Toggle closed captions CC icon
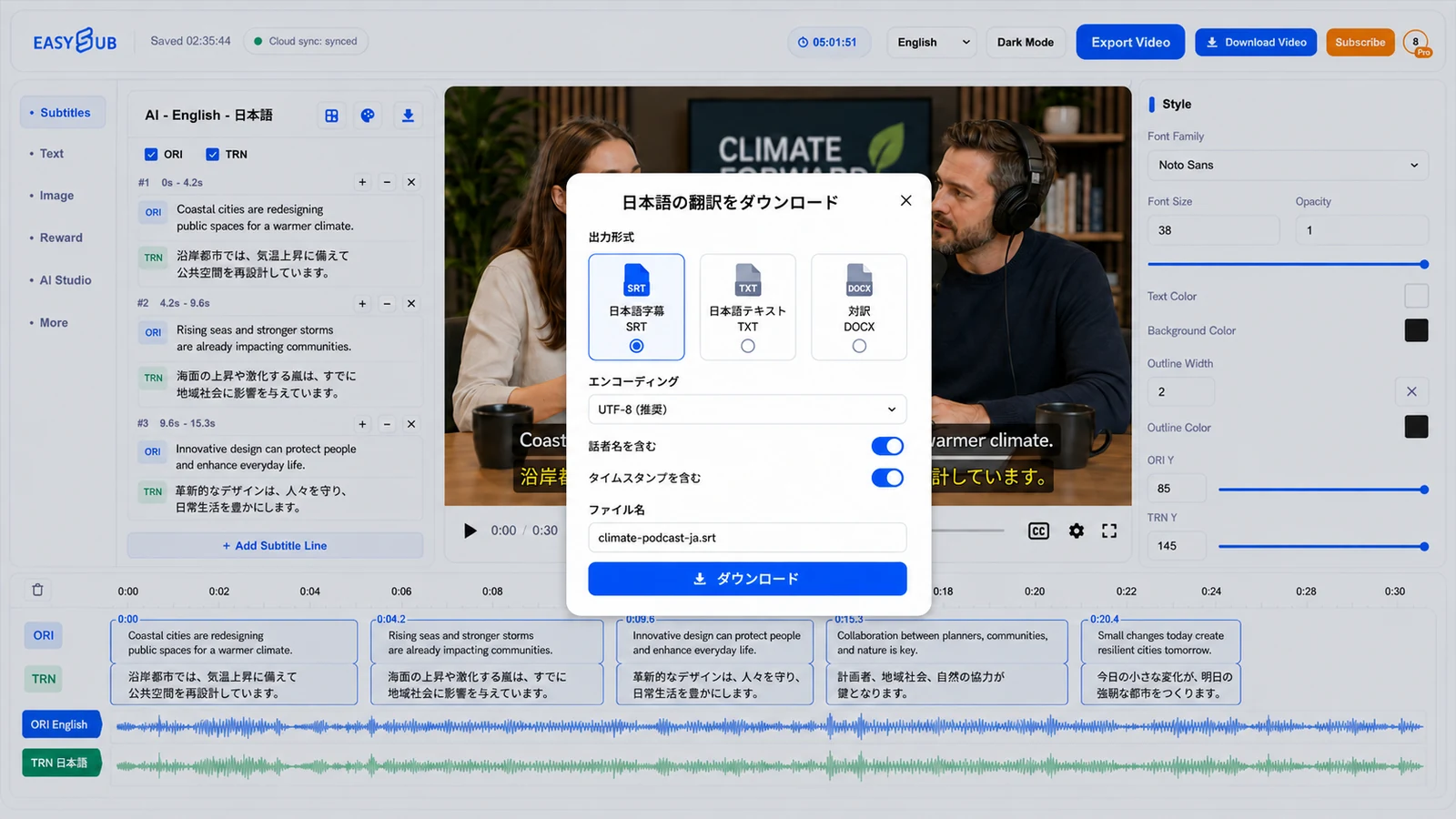 (1038, 531)
